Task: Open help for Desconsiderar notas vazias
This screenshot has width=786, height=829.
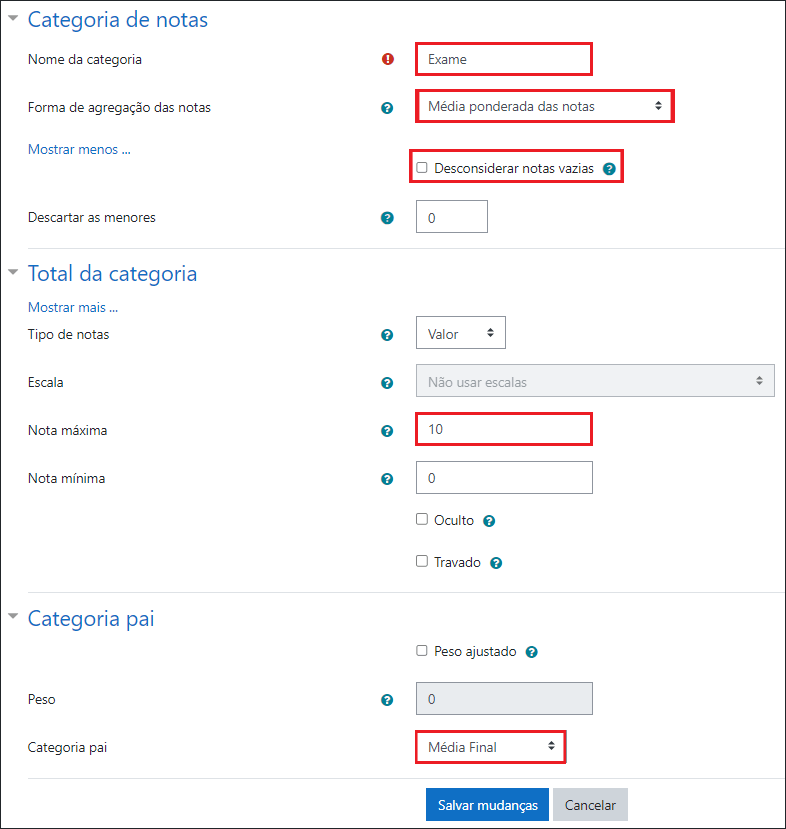Action: pyautogui.click(x=609, y=169)
